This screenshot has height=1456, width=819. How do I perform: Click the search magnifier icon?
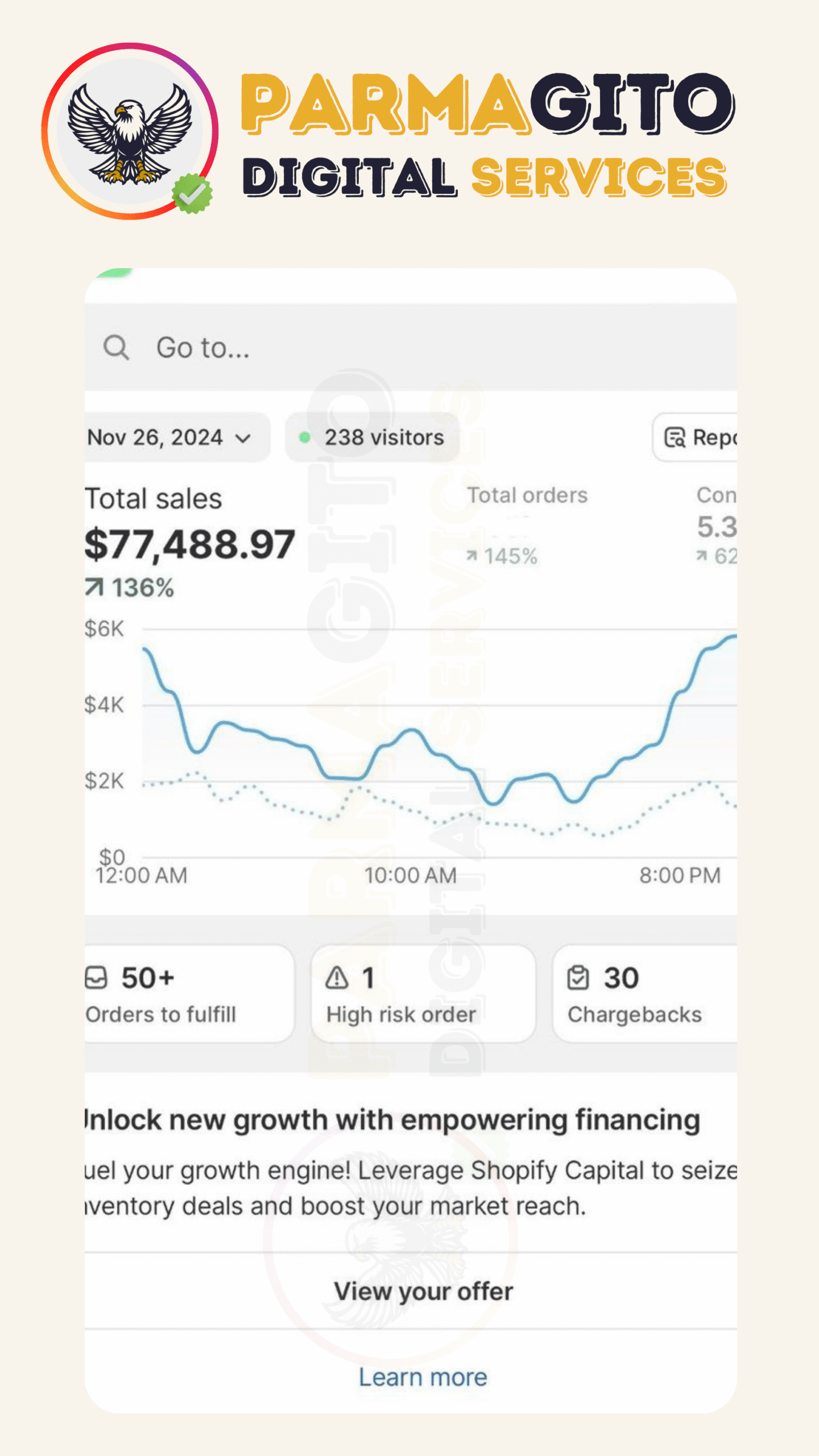116,348
